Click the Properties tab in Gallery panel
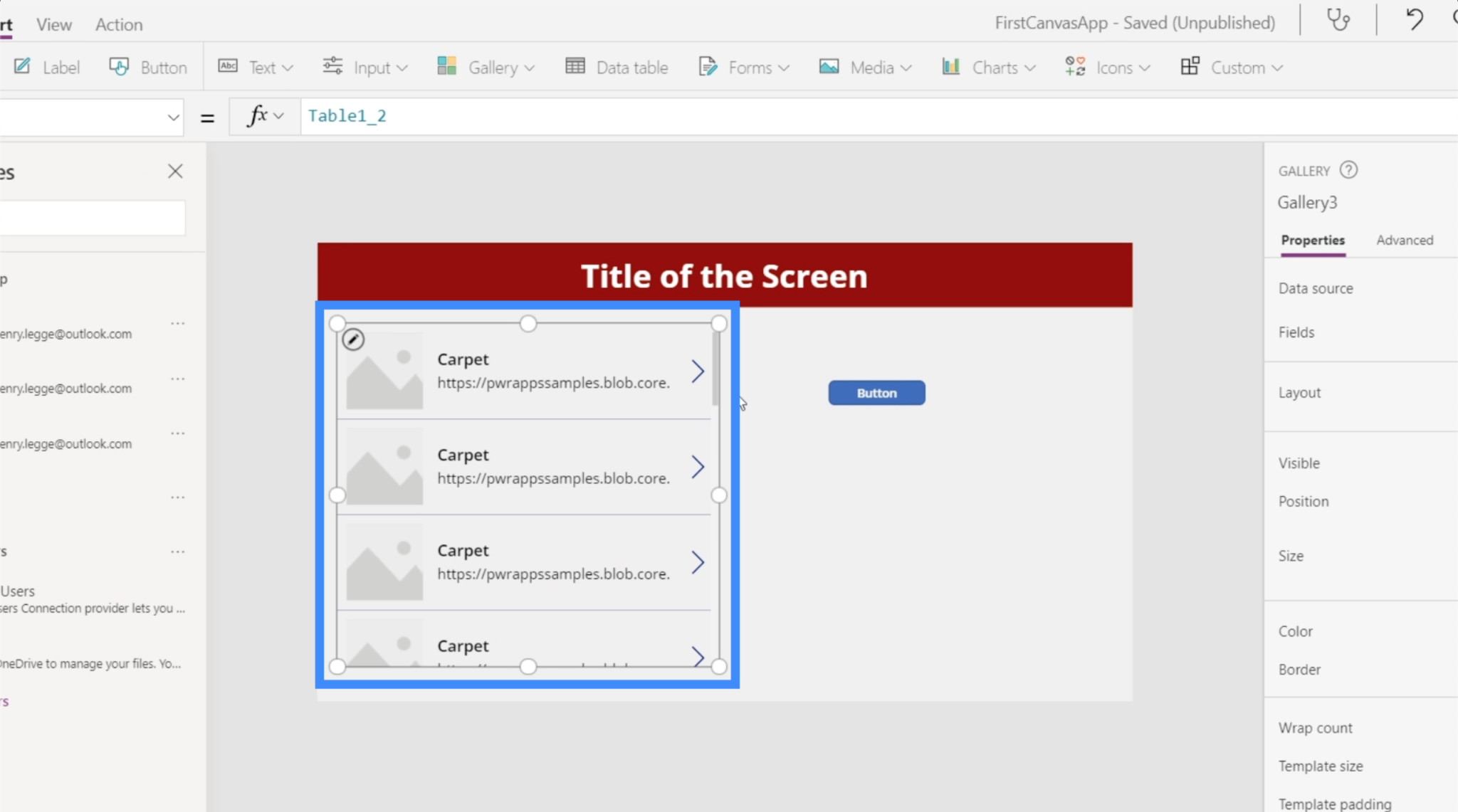 coord(1312,240)
